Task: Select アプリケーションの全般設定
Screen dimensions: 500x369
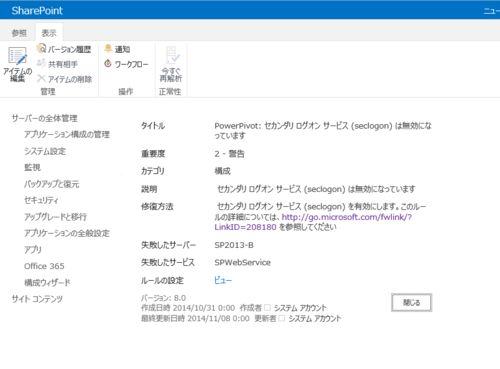Action: pos(67,233)
